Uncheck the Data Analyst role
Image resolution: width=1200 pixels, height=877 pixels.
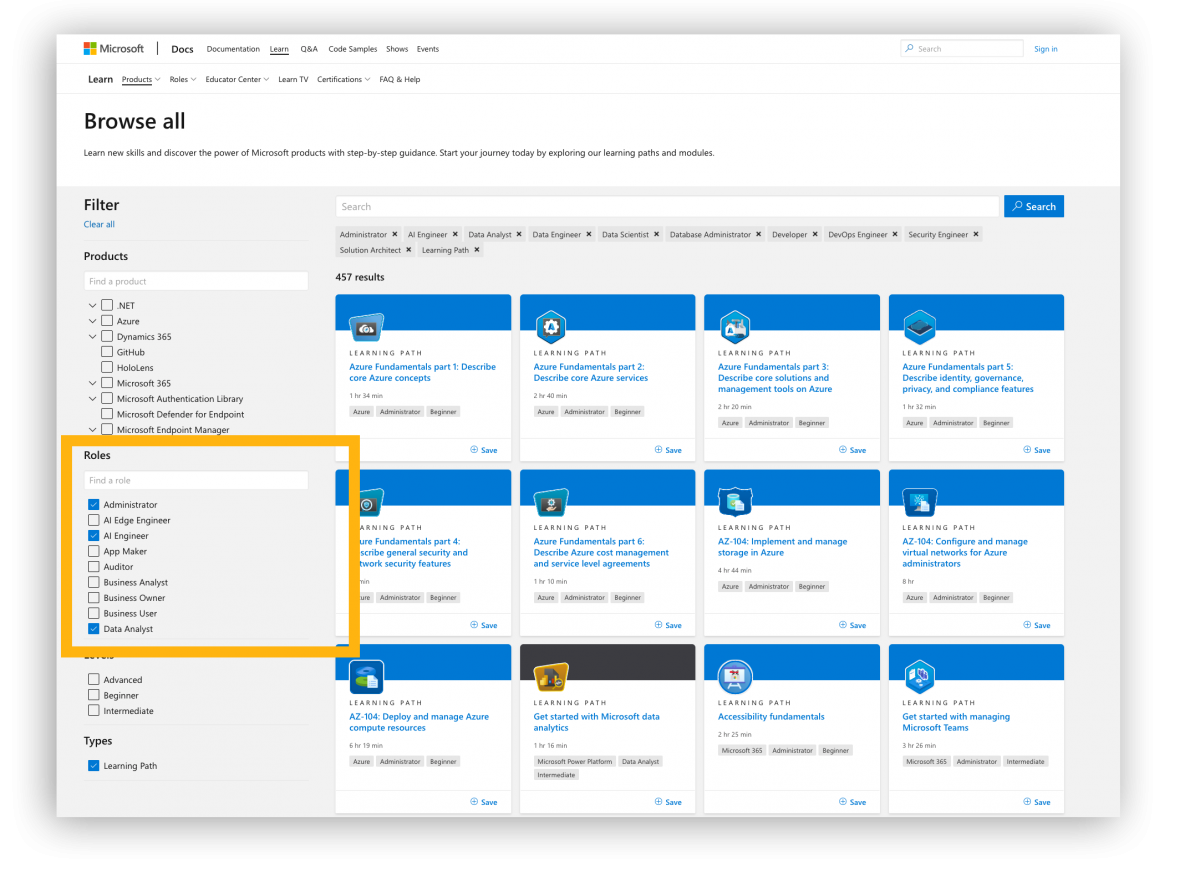click(x=94, y=629)
